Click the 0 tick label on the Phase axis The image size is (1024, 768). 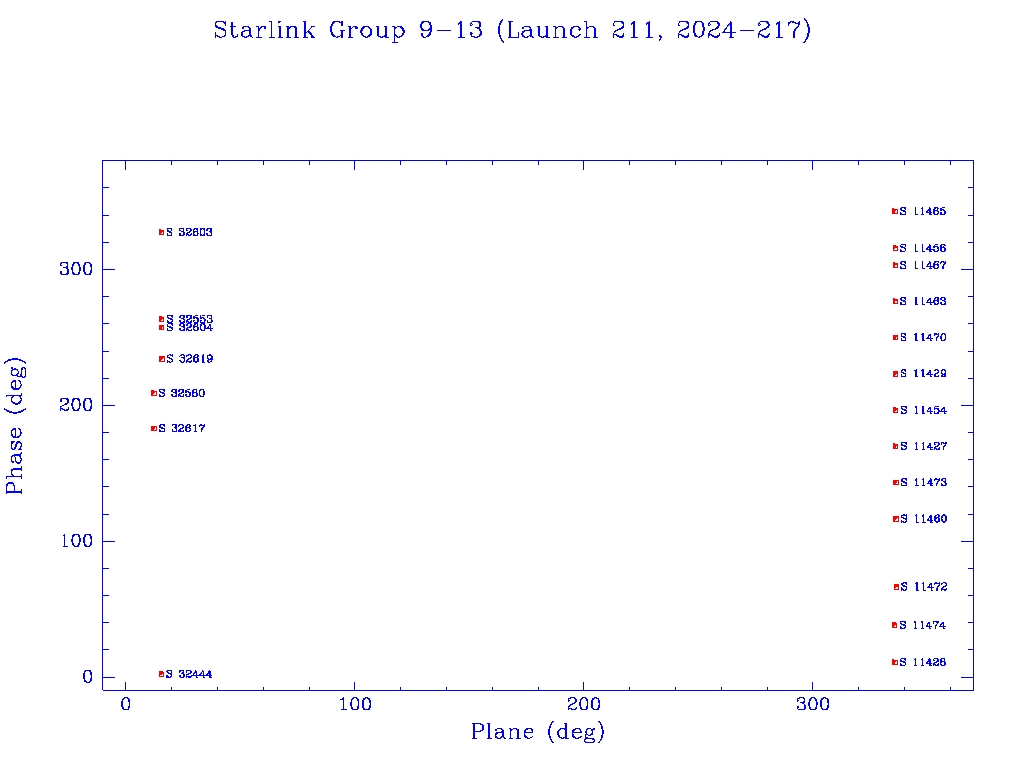coord(88,677)
